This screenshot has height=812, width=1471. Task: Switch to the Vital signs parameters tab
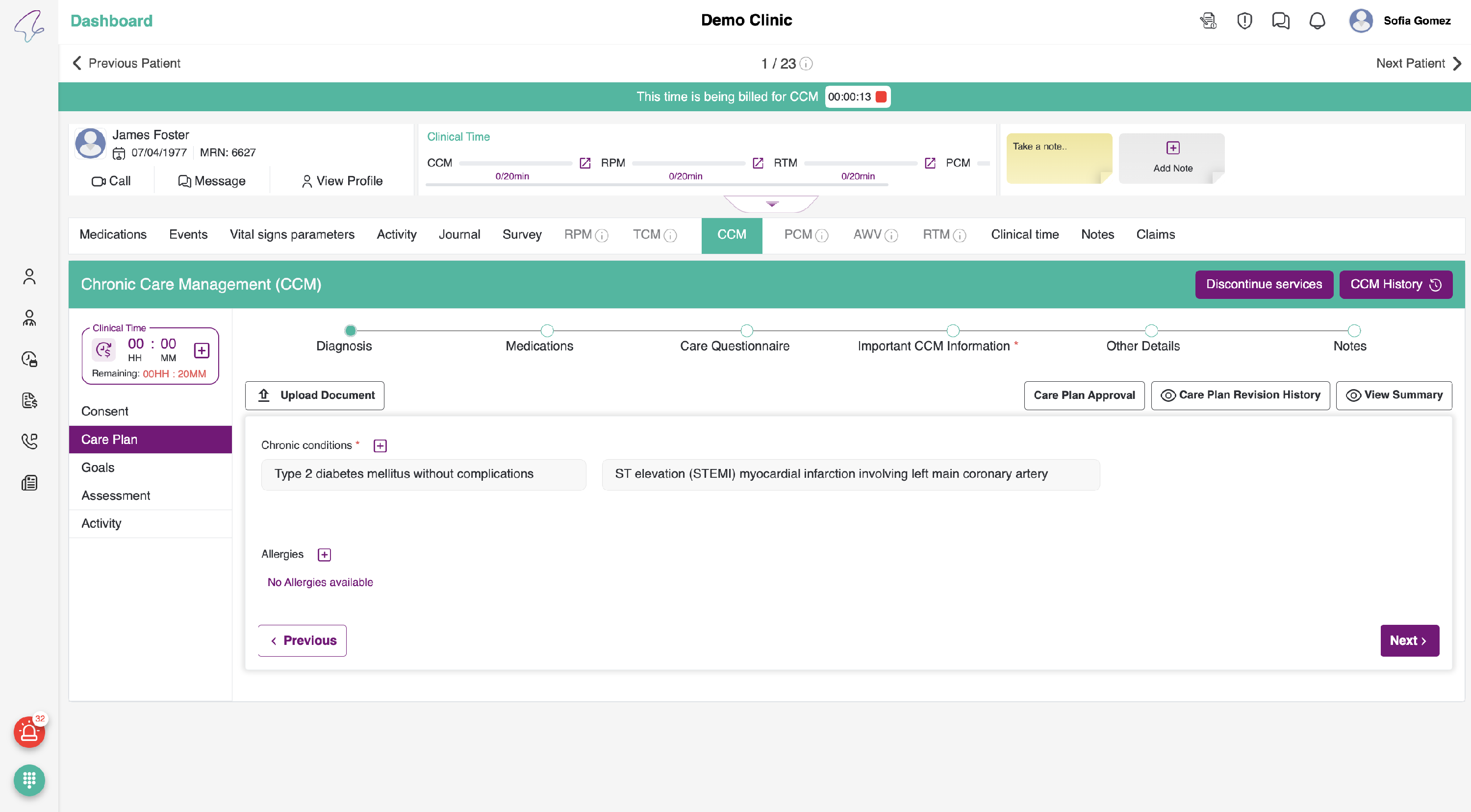point(292,235)
